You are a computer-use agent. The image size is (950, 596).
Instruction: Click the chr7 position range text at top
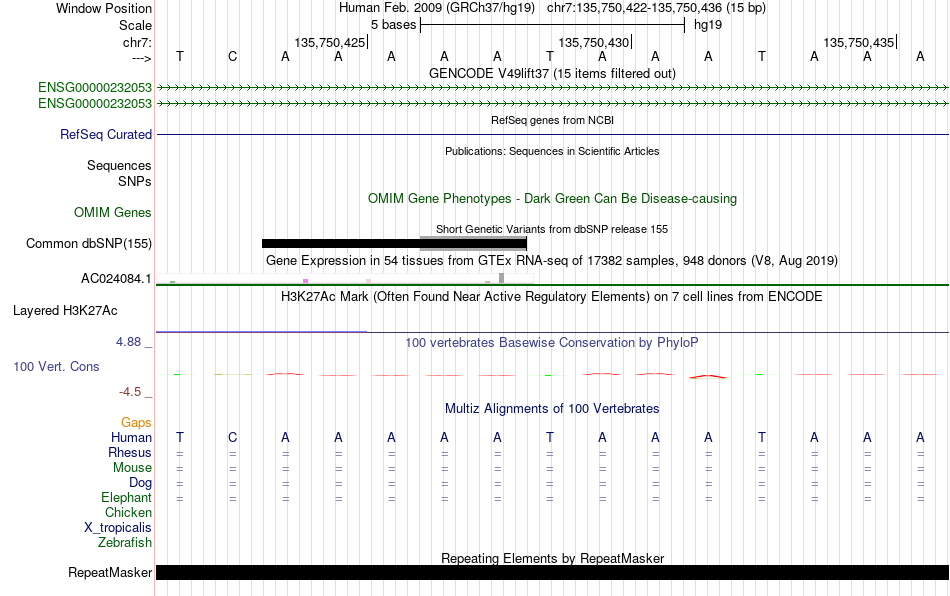[x=656, y=8]
